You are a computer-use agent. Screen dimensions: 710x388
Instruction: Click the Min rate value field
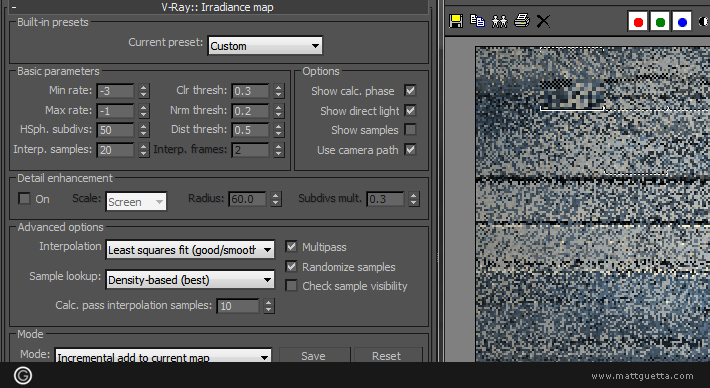coord(115,91)
